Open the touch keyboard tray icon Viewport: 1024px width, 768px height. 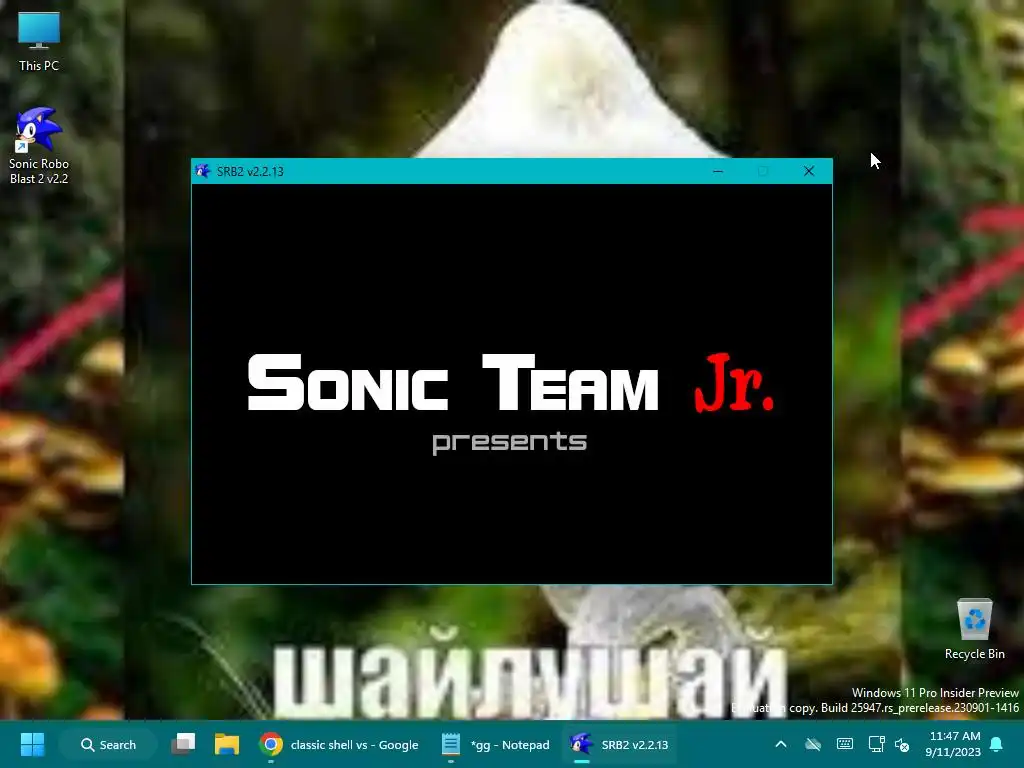(844, 744)
